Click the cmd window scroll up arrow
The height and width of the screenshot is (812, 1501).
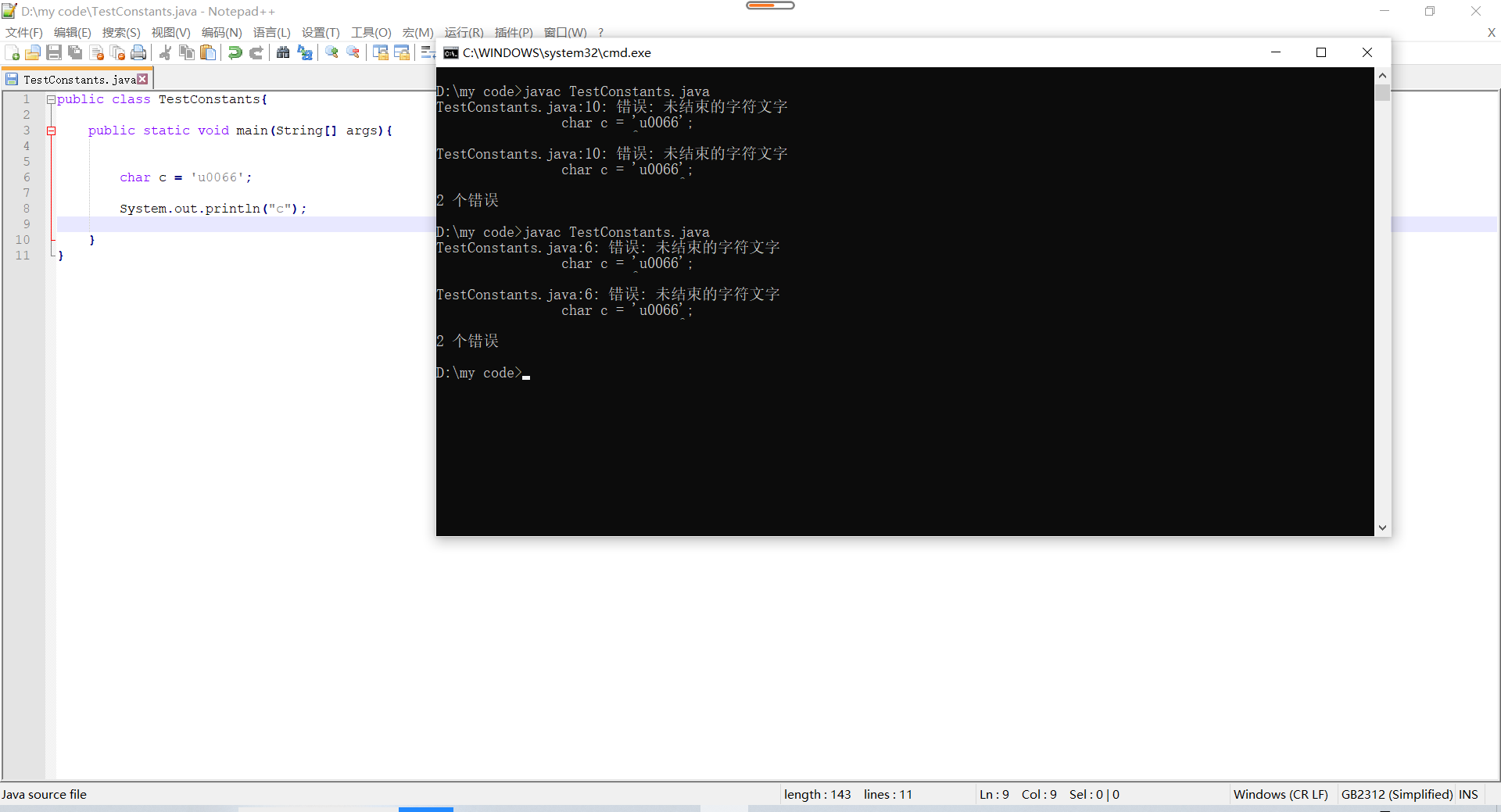click(1382, 75)
